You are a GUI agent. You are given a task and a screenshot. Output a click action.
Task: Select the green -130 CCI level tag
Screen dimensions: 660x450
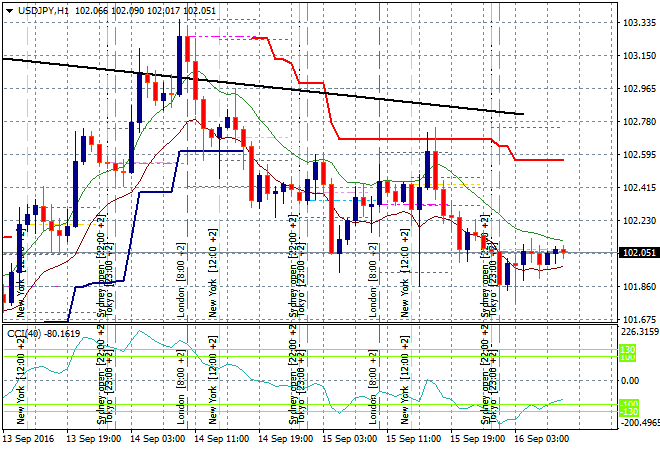[x=629, y=412]
